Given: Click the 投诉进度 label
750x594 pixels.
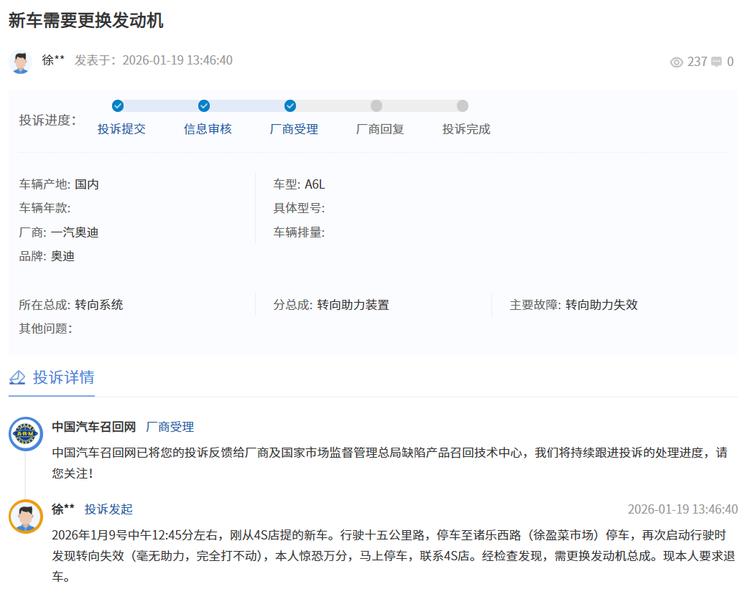Looking at the screenshot, I should [47, 120].
